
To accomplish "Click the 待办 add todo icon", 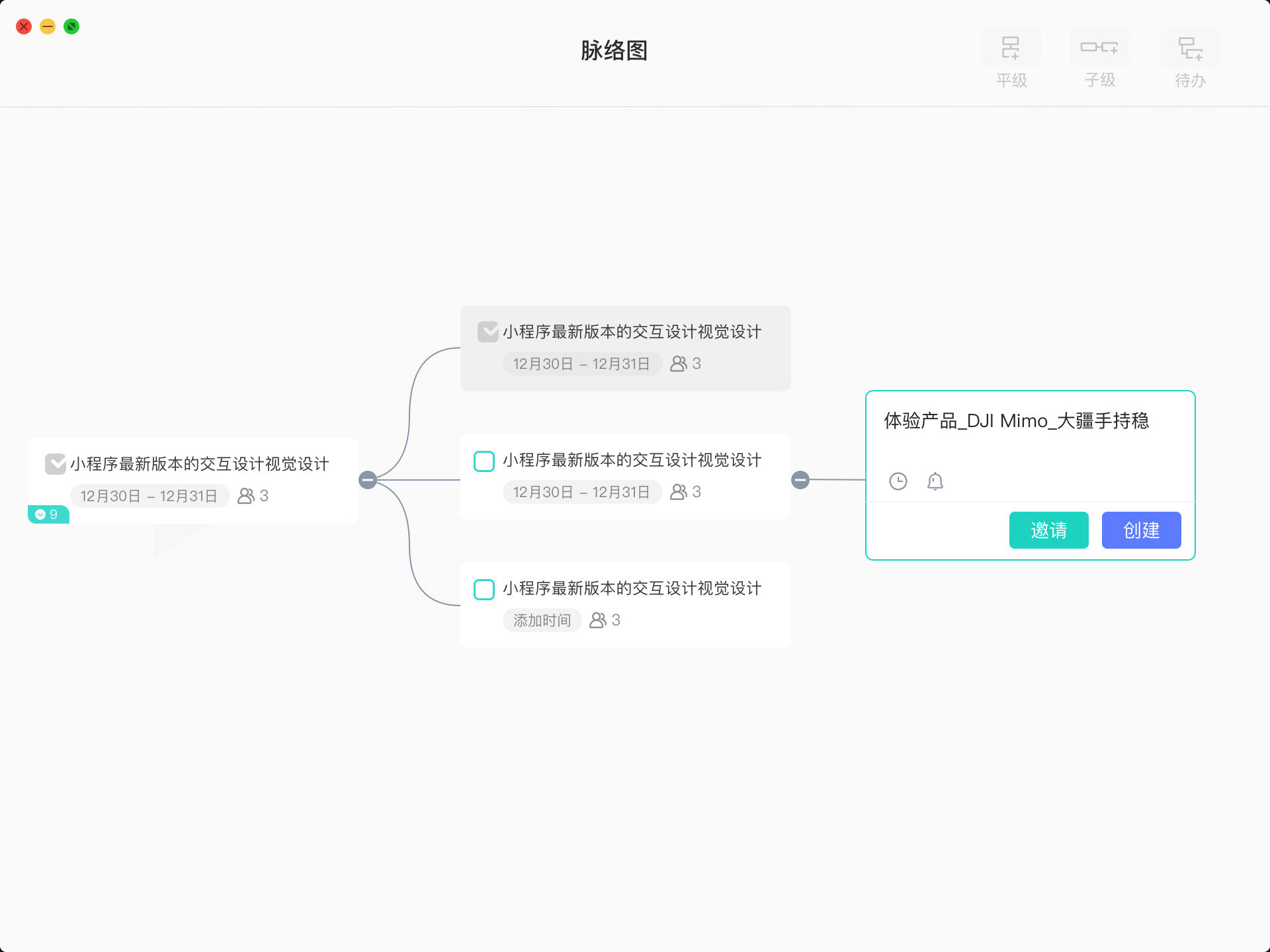I will click(x=1190, y=48).
